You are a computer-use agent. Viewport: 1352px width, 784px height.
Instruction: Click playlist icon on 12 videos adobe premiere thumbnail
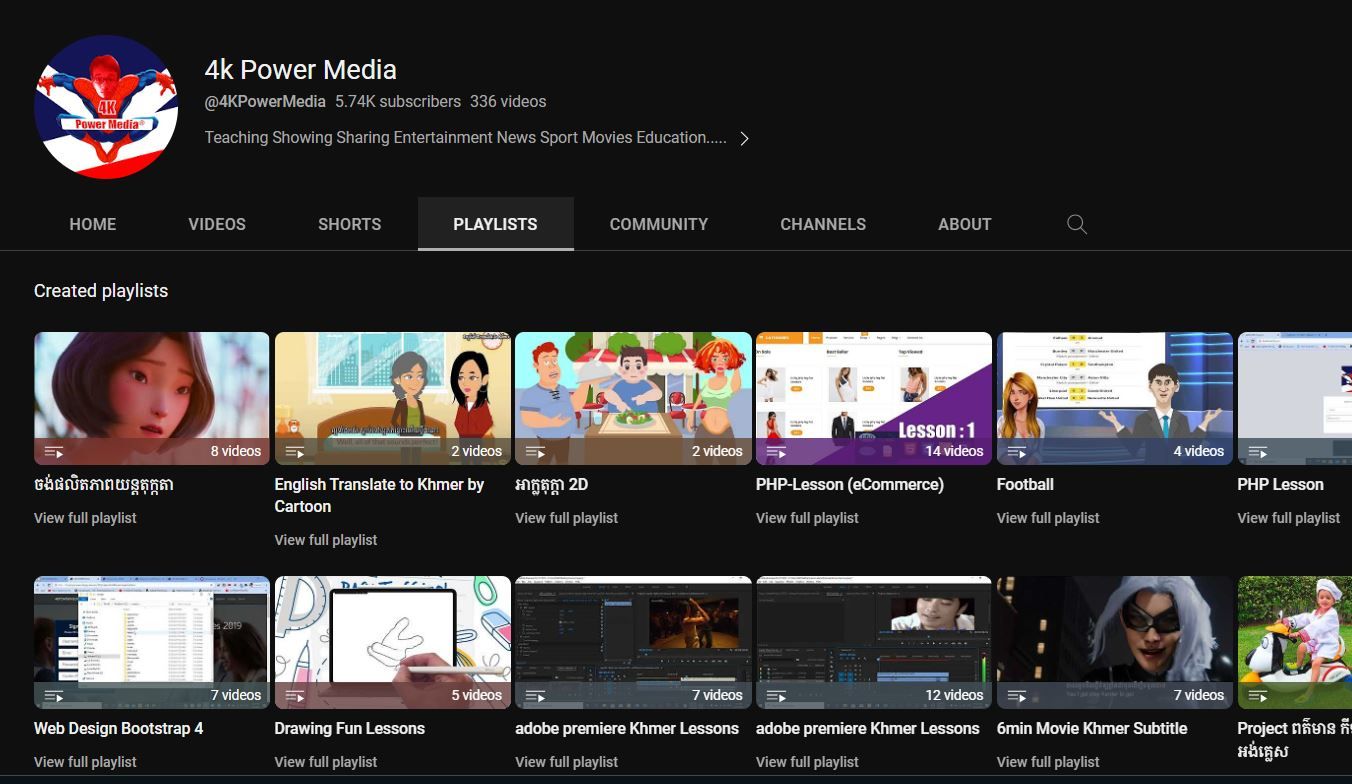point(776,696)
